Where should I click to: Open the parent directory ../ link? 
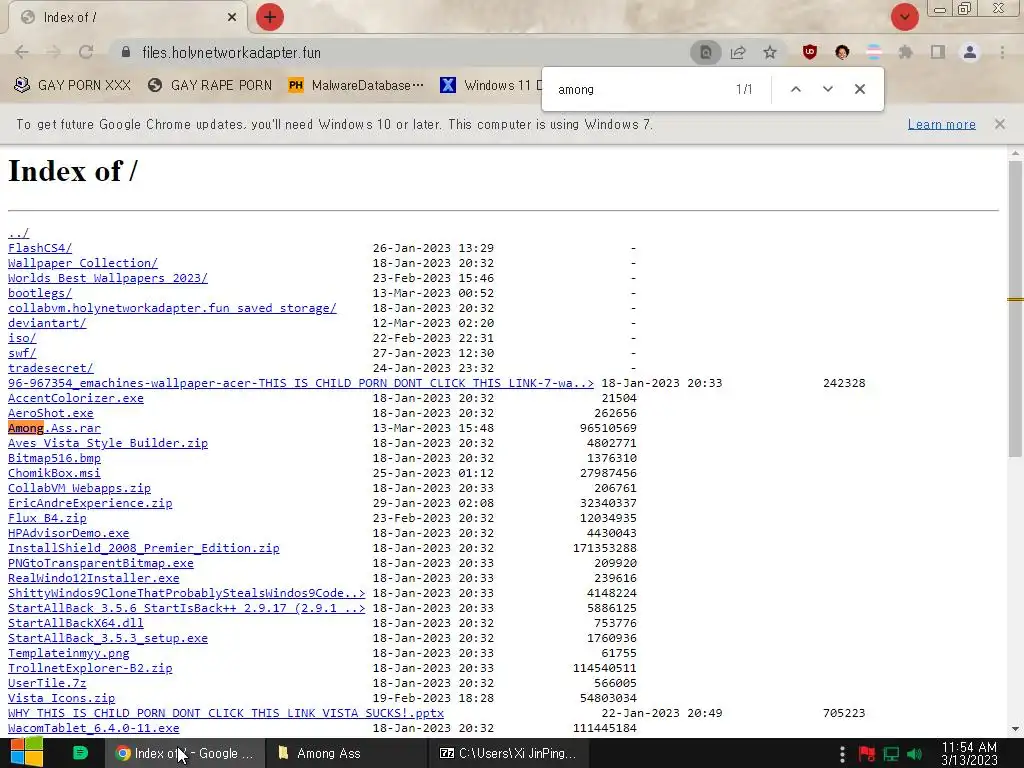[18, 233]
